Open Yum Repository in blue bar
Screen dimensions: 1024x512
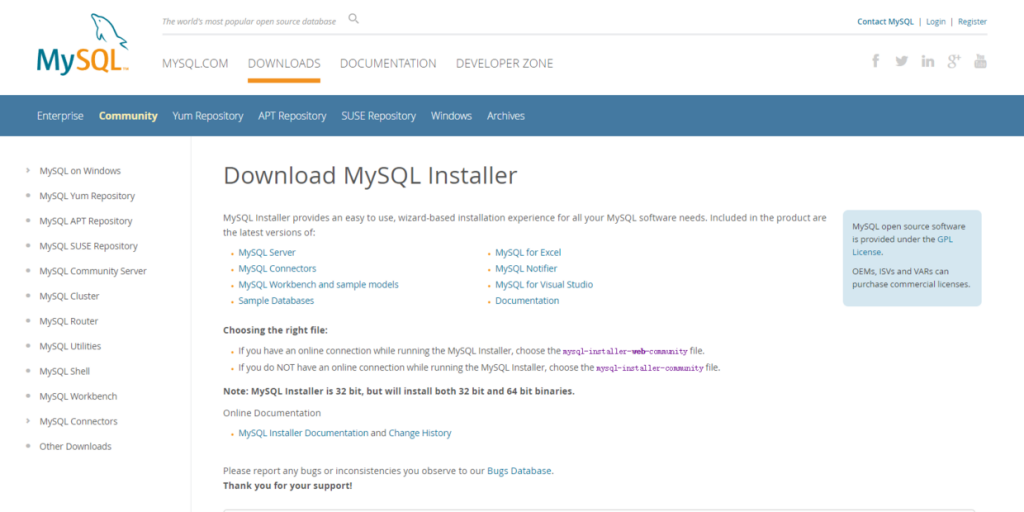coord(208,116)
